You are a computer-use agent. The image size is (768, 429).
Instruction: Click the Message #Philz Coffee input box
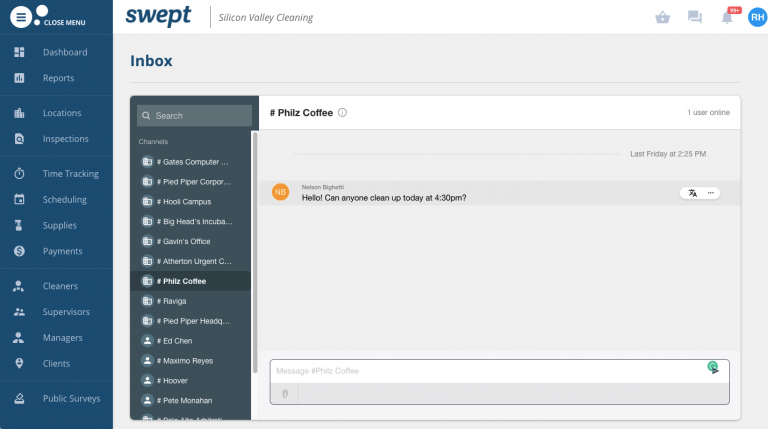coord(500,371)
